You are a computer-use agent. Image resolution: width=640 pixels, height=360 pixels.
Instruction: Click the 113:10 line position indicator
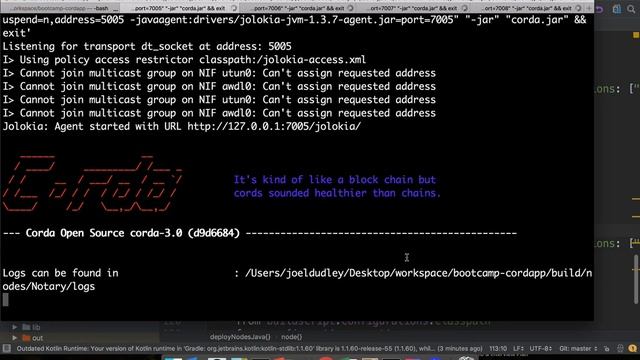(498, 349)
